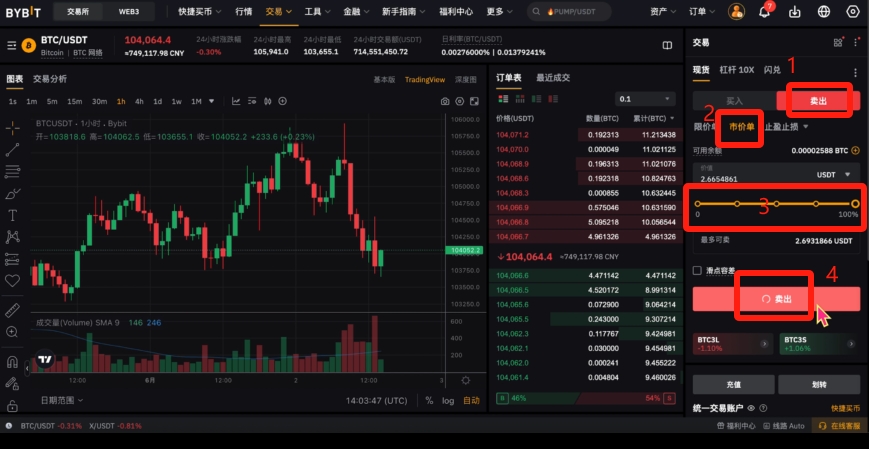
Task: Show only asks in order book view
Action: pos(553,99)
